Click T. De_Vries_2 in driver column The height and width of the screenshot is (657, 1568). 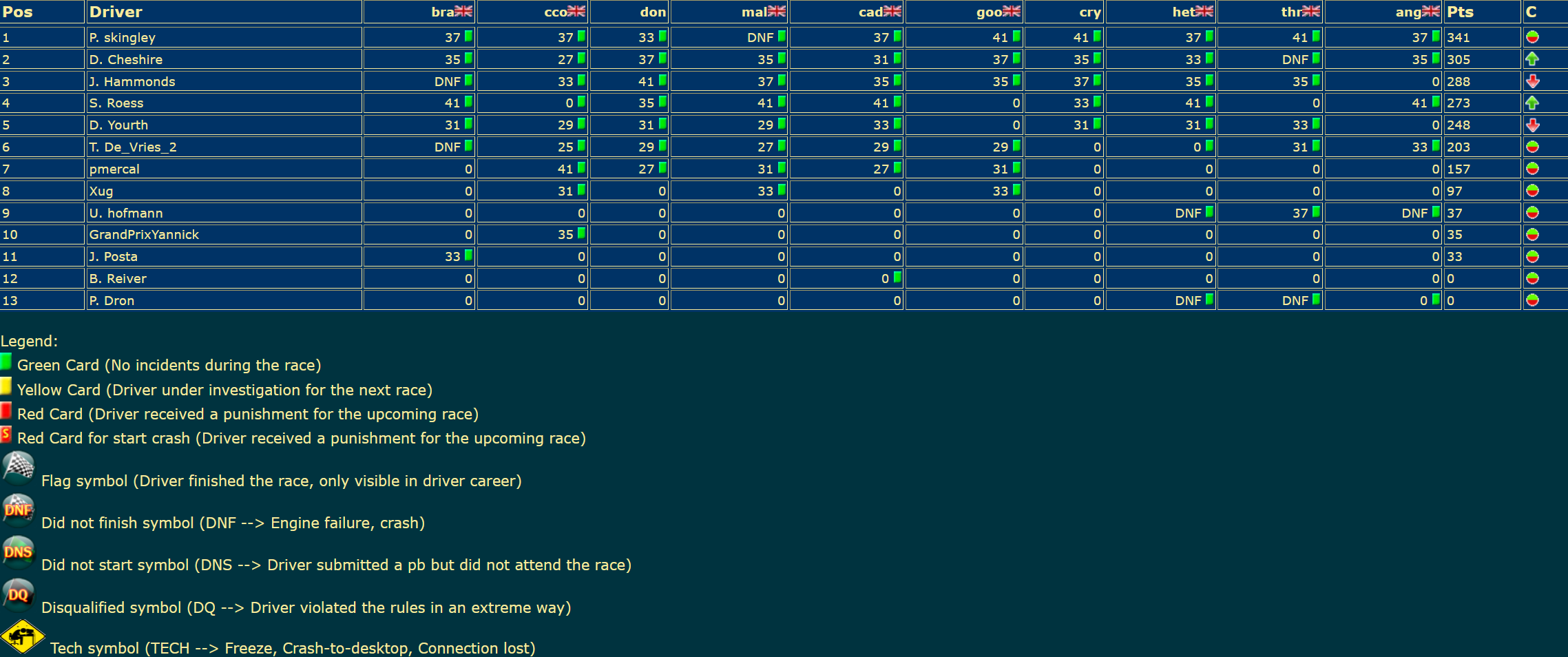133,147
